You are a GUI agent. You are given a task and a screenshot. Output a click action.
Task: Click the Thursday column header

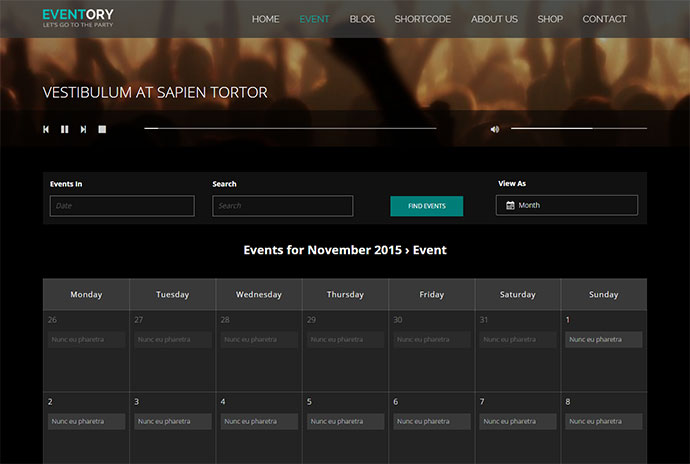(x=345, y=294)
